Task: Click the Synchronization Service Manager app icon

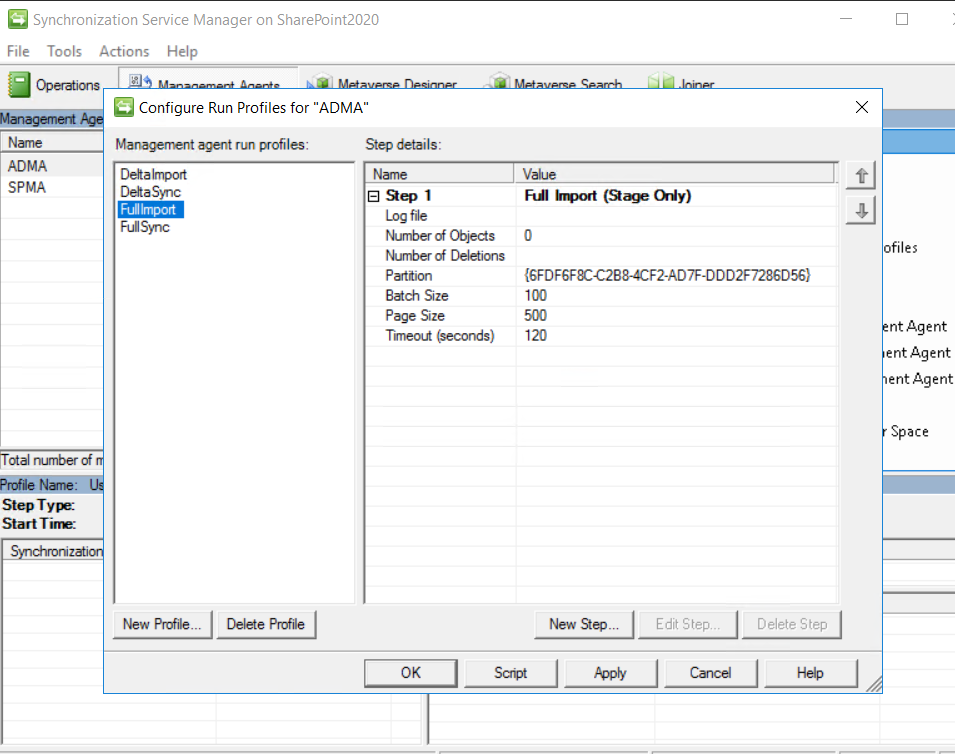Action: coord(17,19)
